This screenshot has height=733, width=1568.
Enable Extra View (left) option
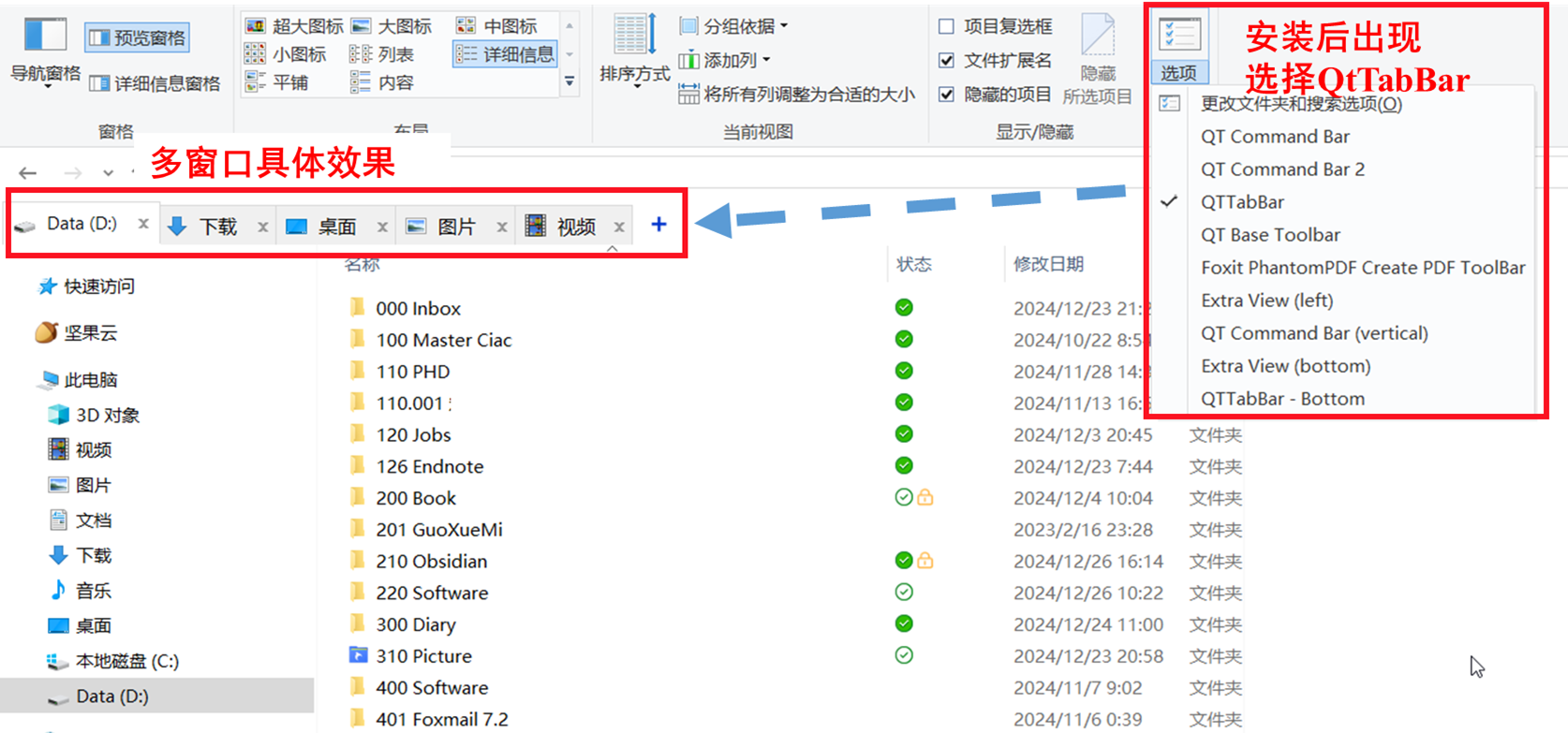tap(1266, 301)
